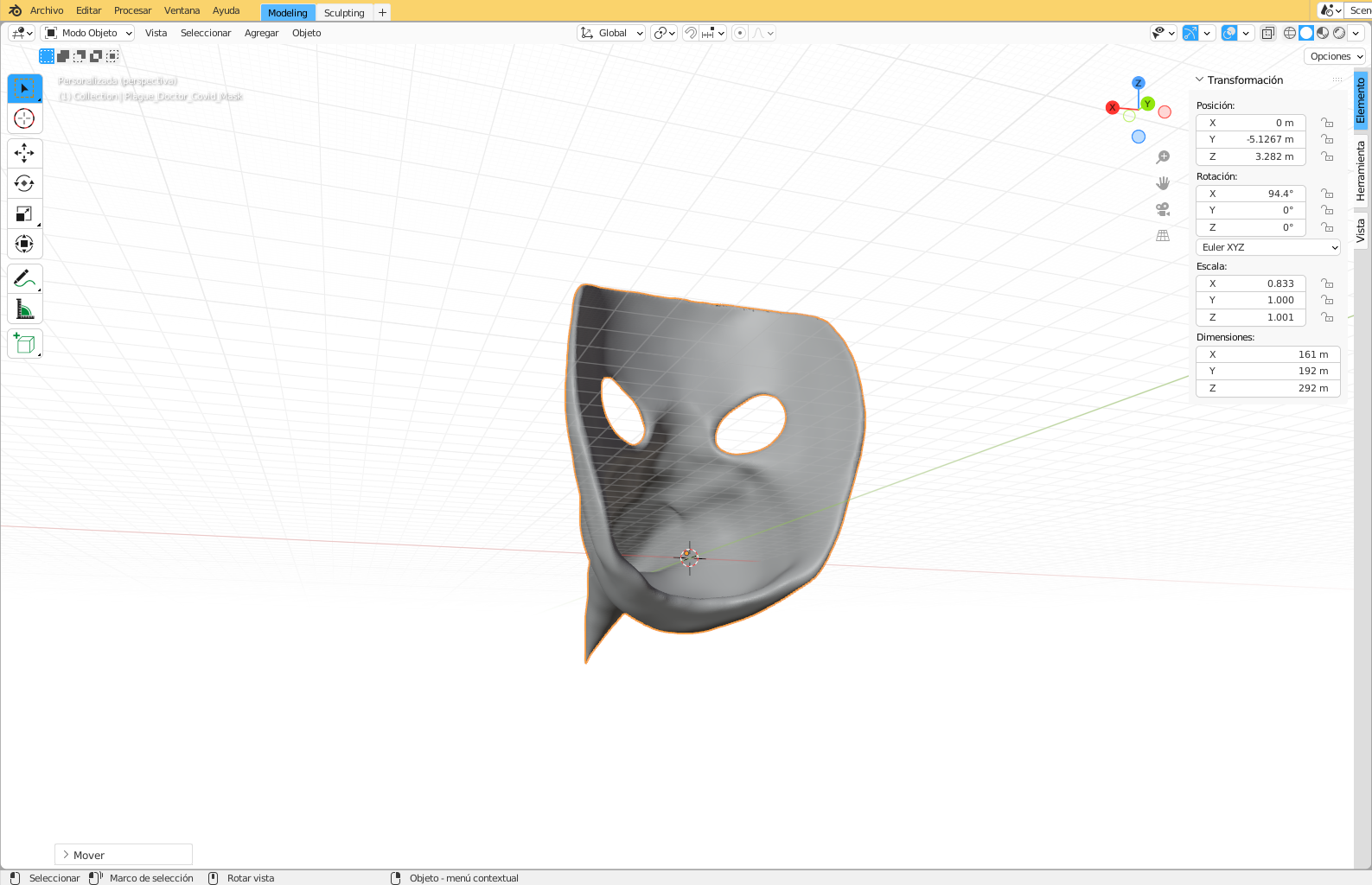Toggle X-ray transparency mode
Image resolution: width=1372 pixels, height=885 pixels.
(x=1267, y=33)
